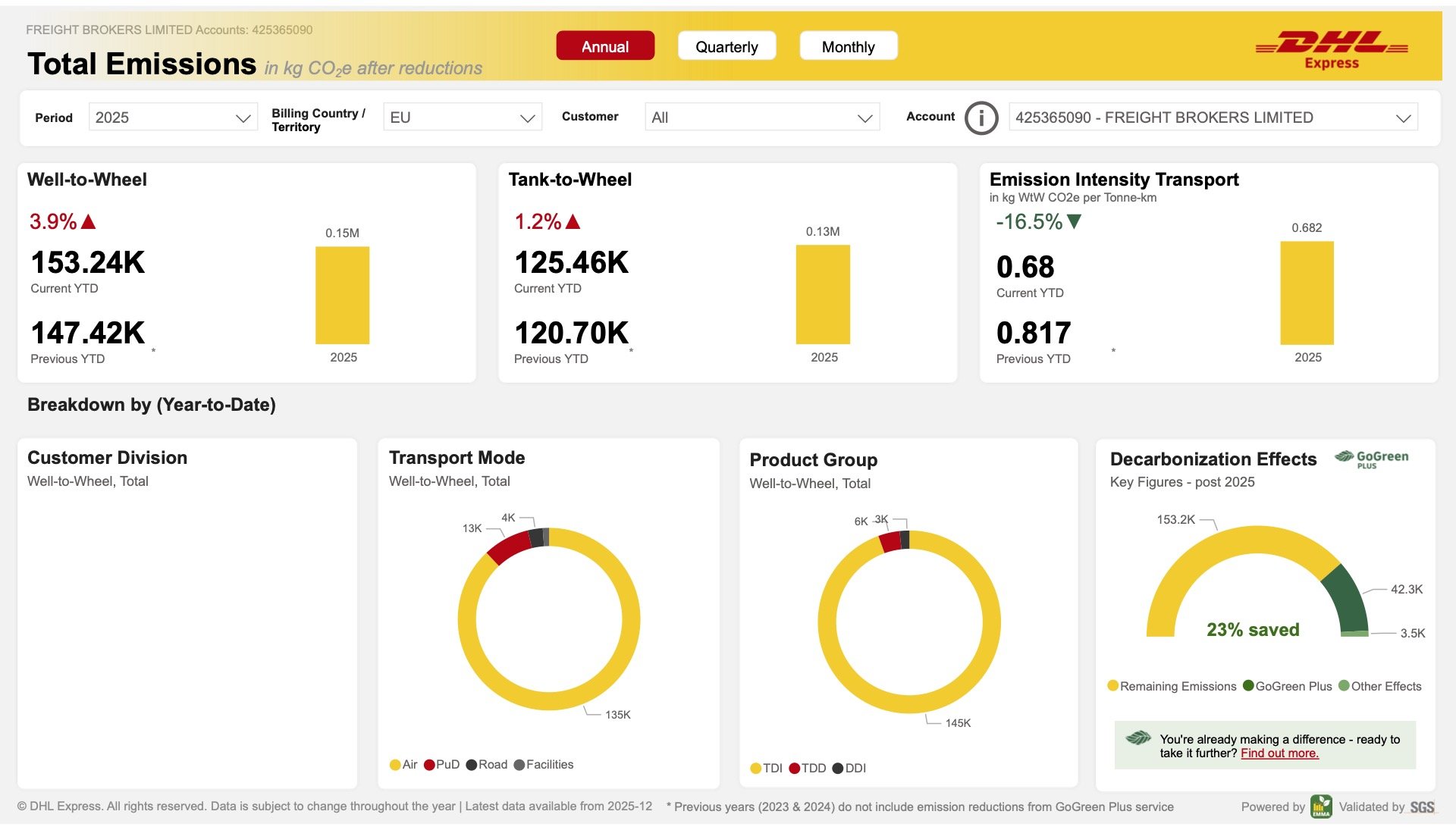Screen dimensions: 1456x830
Task: Switch to the Quarterly view tab
Action: click(x=726, y=46)
